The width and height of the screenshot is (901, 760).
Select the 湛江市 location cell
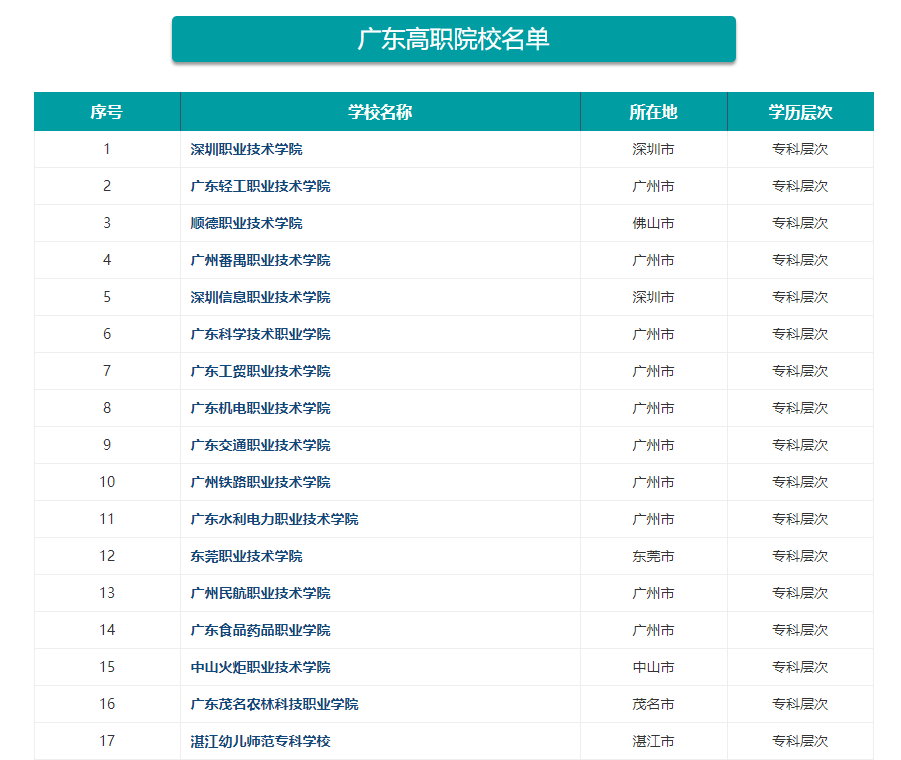pos(653,741)
